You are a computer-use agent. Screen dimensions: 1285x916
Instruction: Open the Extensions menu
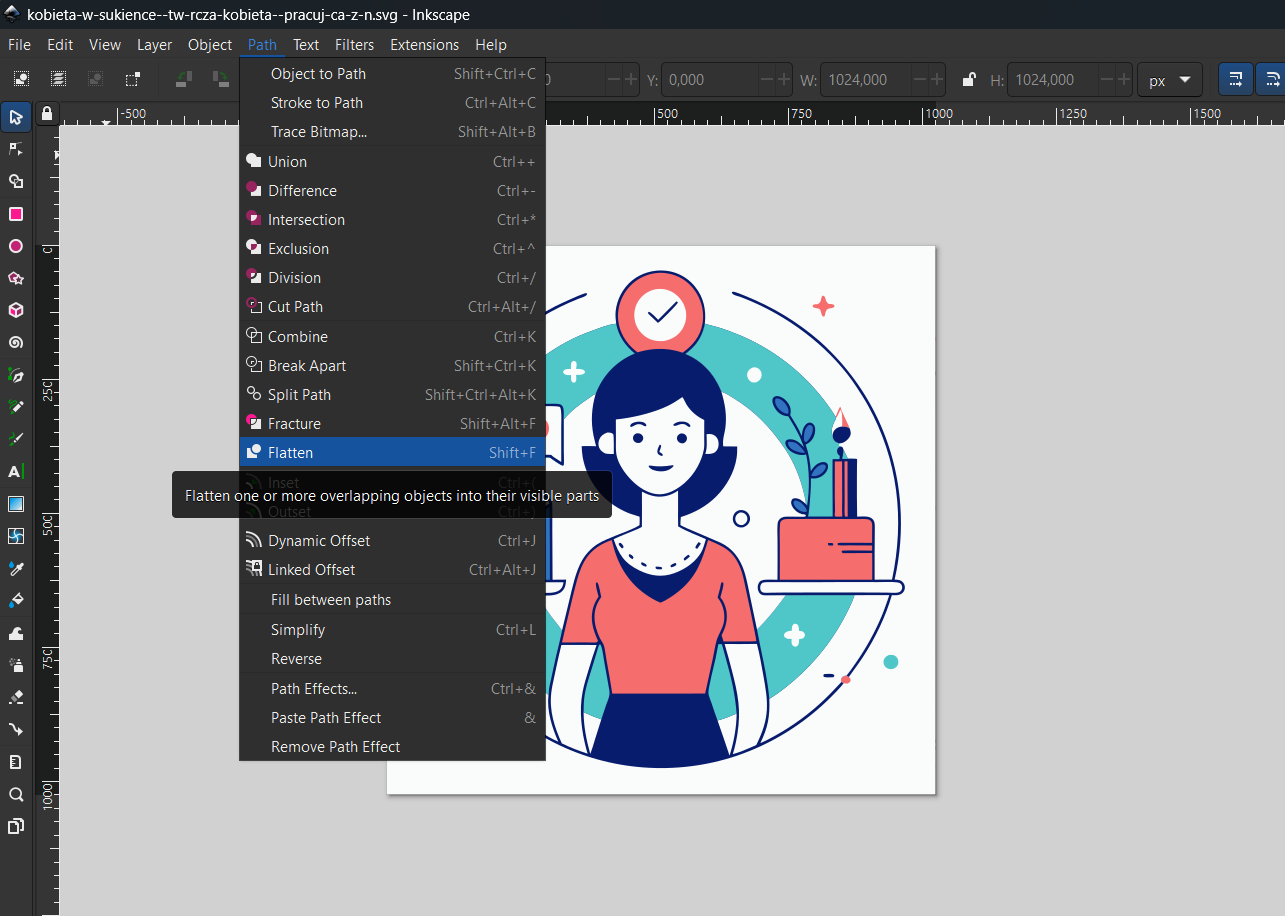(x=425, y=45)
